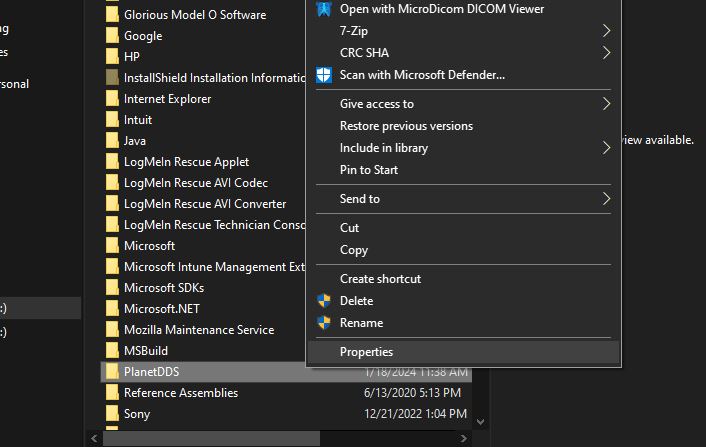Screen dimensions: 706x447
Task: Click the Mozilla Maintenance Service folder icon
Action: pos(112,330)
